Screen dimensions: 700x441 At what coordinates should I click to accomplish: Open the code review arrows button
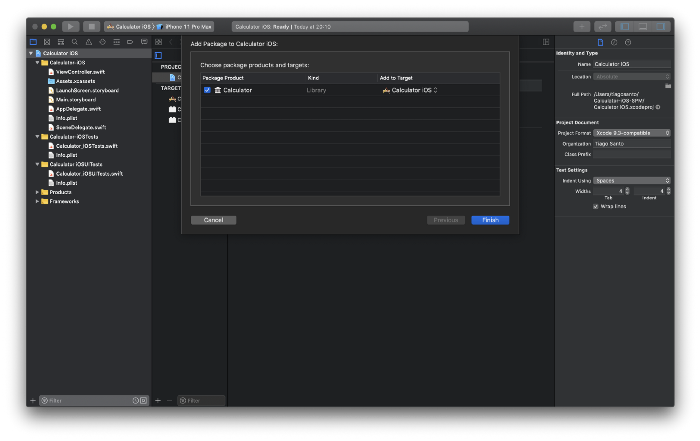[602, 27]
